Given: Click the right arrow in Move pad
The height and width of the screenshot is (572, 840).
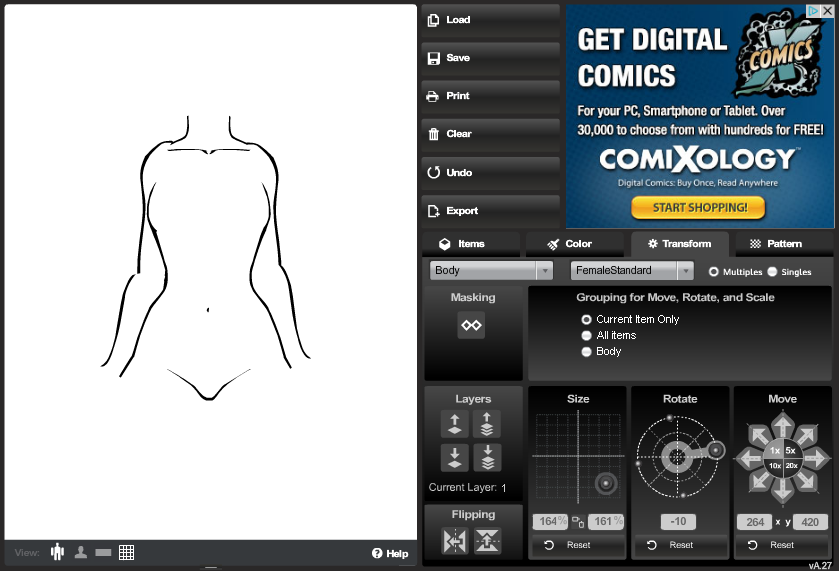Looking at the screenshot, I should coord(816,458).
